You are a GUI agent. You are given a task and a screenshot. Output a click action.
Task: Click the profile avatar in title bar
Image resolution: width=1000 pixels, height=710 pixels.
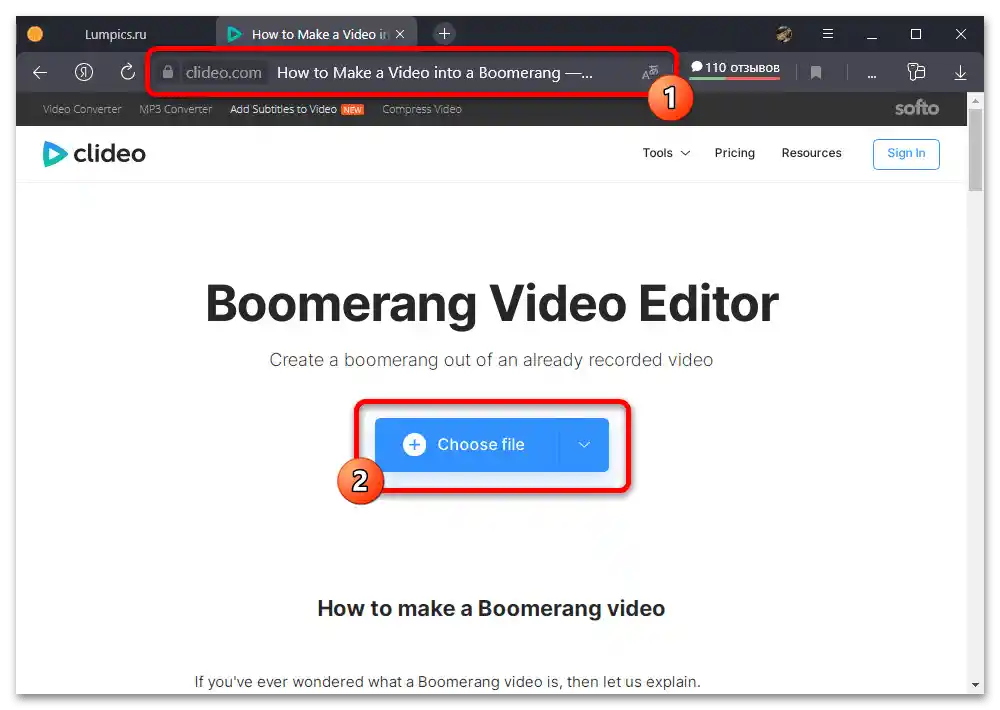784,34
